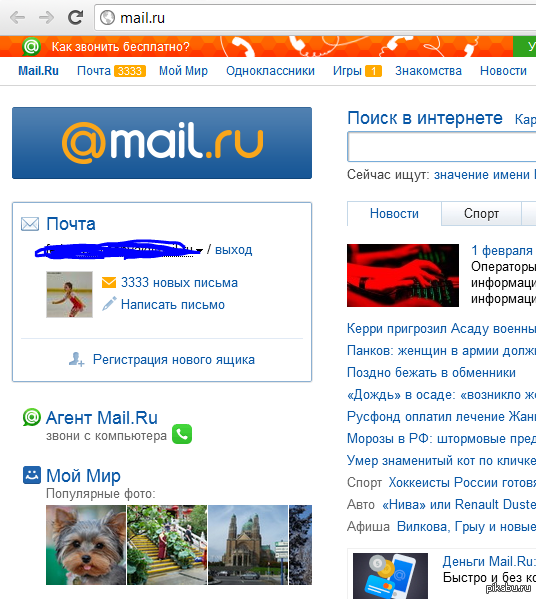Open Знакомства in the top navigation
This screenshot has height=599, width=536.
pos(428,71)
